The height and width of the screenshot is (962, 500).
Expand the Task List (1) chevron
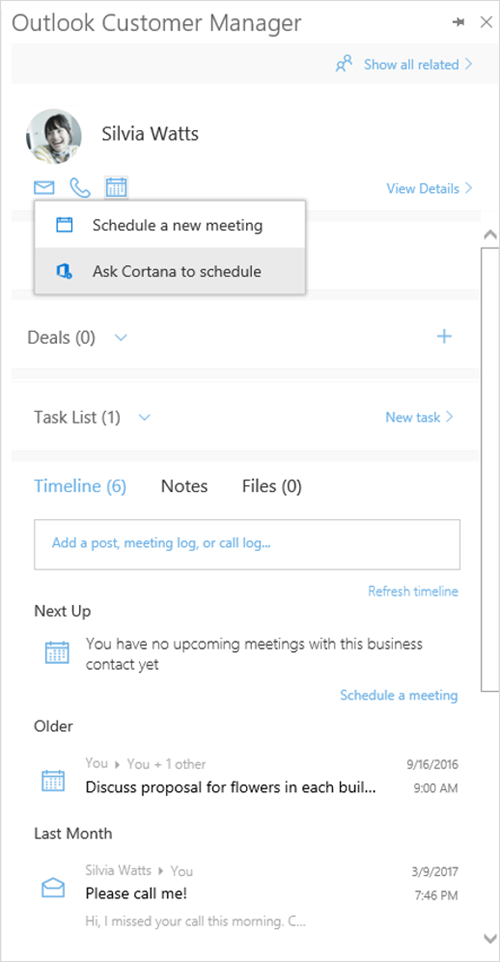145,418
